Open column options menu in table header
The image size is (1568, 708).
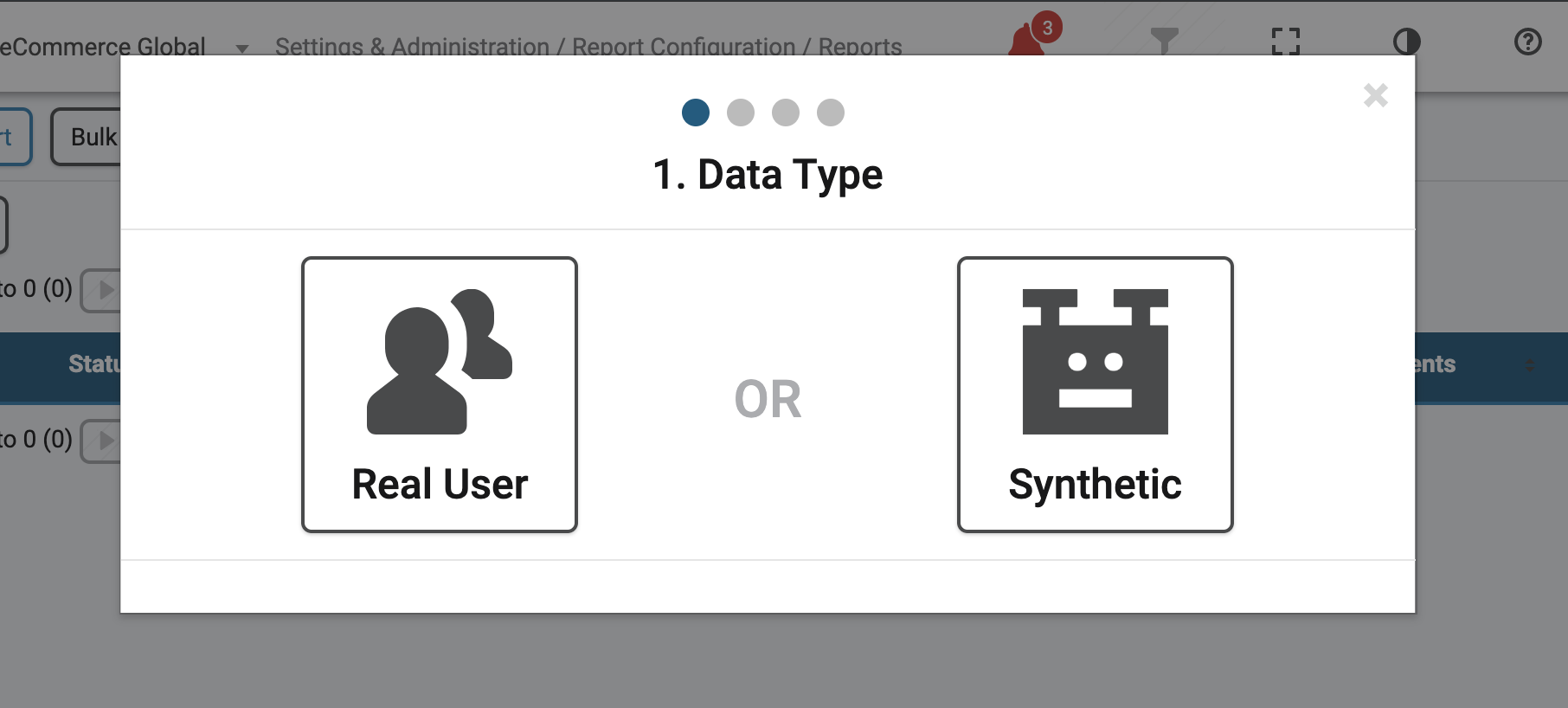(1530, 365)
